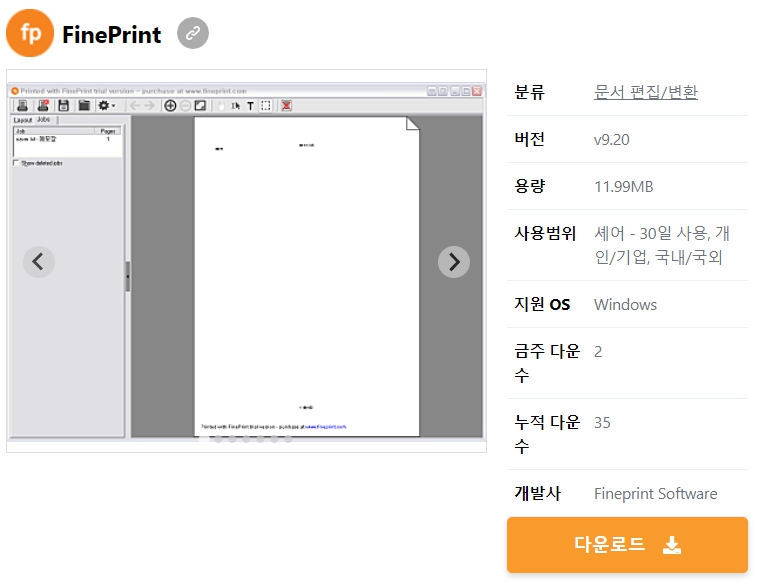Click the 사용범위 license text 셰어 - 30일 사용
This screenshot has width=757, height=586.
click(652, 233)
